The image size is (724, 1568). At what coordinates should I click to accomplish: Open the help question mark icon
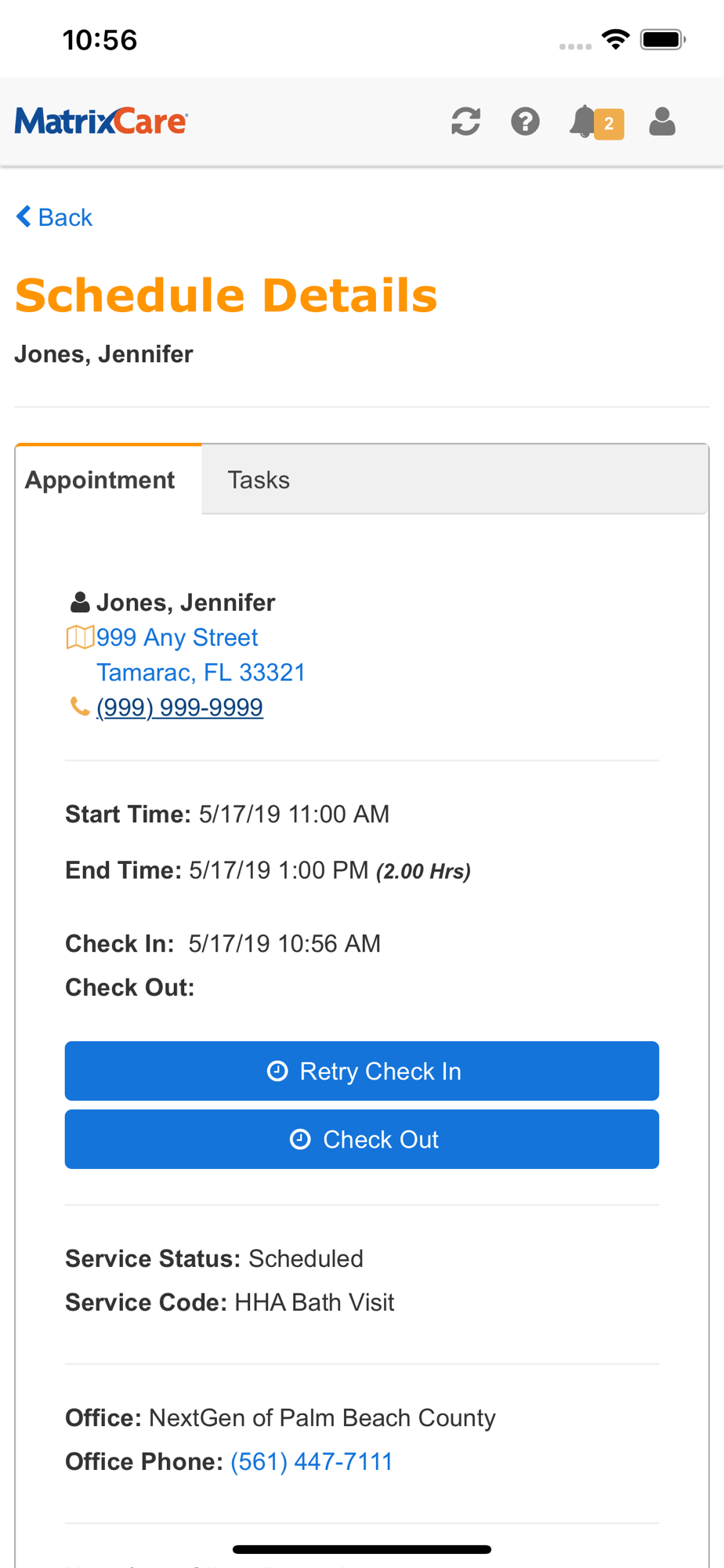tap(525, 122)
